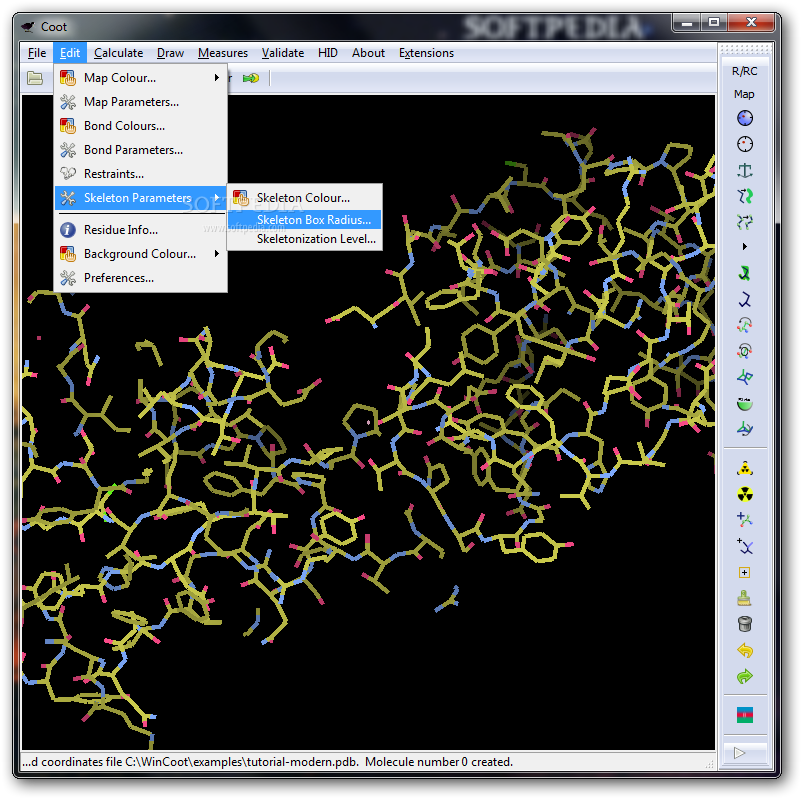The height and width of the screenshot is (799, 802).
Task: Open the File menu
Action: (x=37, y=53)
